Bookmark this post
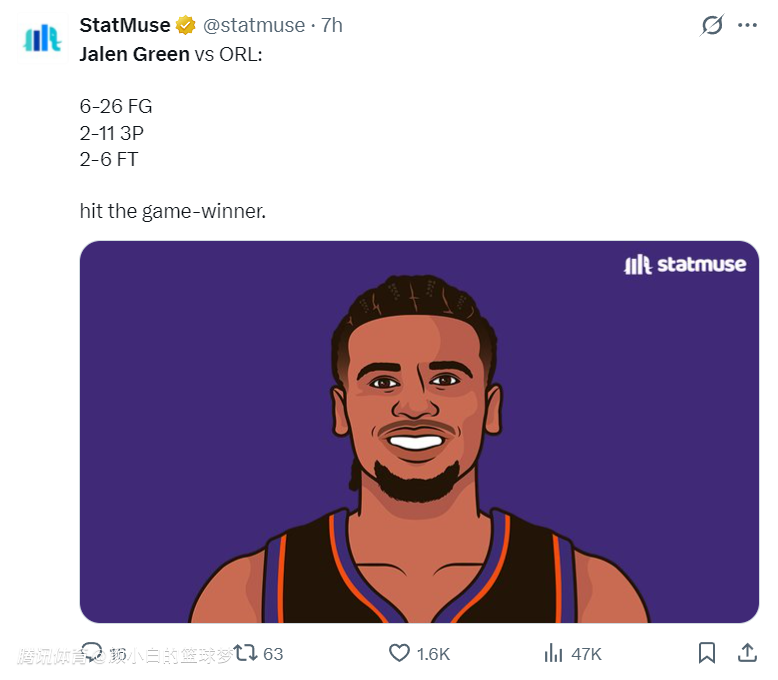The height and width of the screenshot is (680, 778). pyautogui.click(x=706, y=653)
